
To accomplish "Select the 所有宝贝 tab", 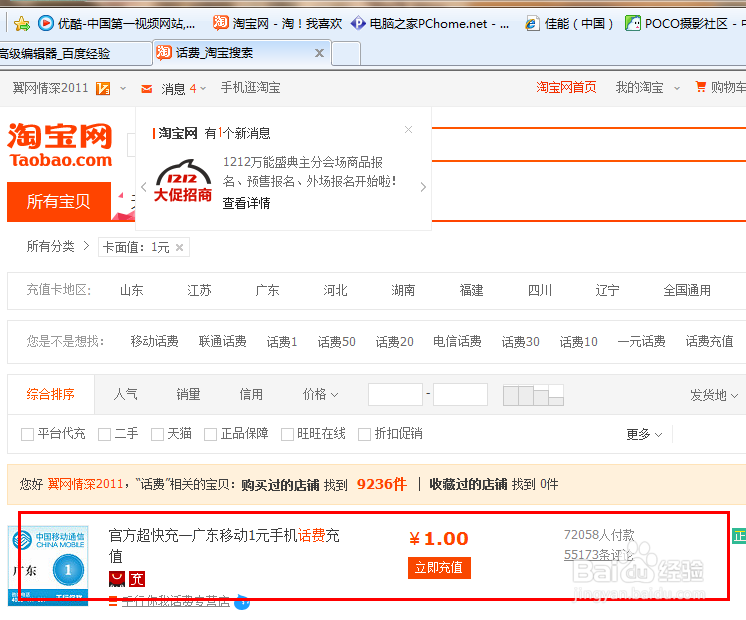I will tap(59, 202).
